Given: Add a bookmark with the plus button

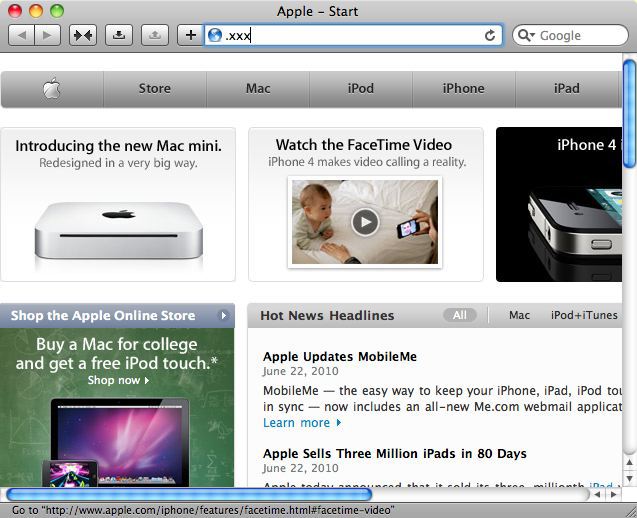Looking at the screenshot, I should tap(190, 35).
